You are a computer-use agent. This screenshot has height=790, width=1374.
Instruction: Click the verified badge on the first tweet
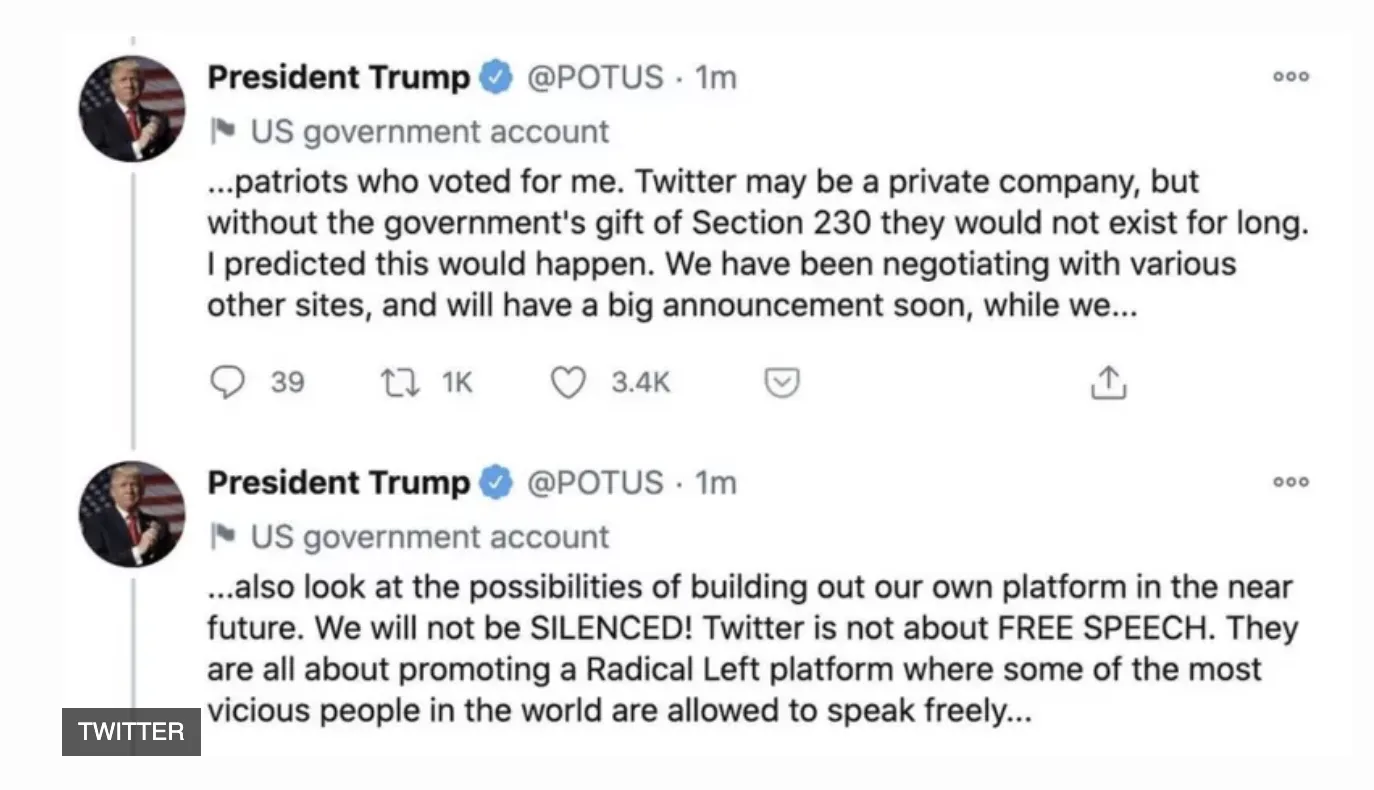[x=496, y=77]
